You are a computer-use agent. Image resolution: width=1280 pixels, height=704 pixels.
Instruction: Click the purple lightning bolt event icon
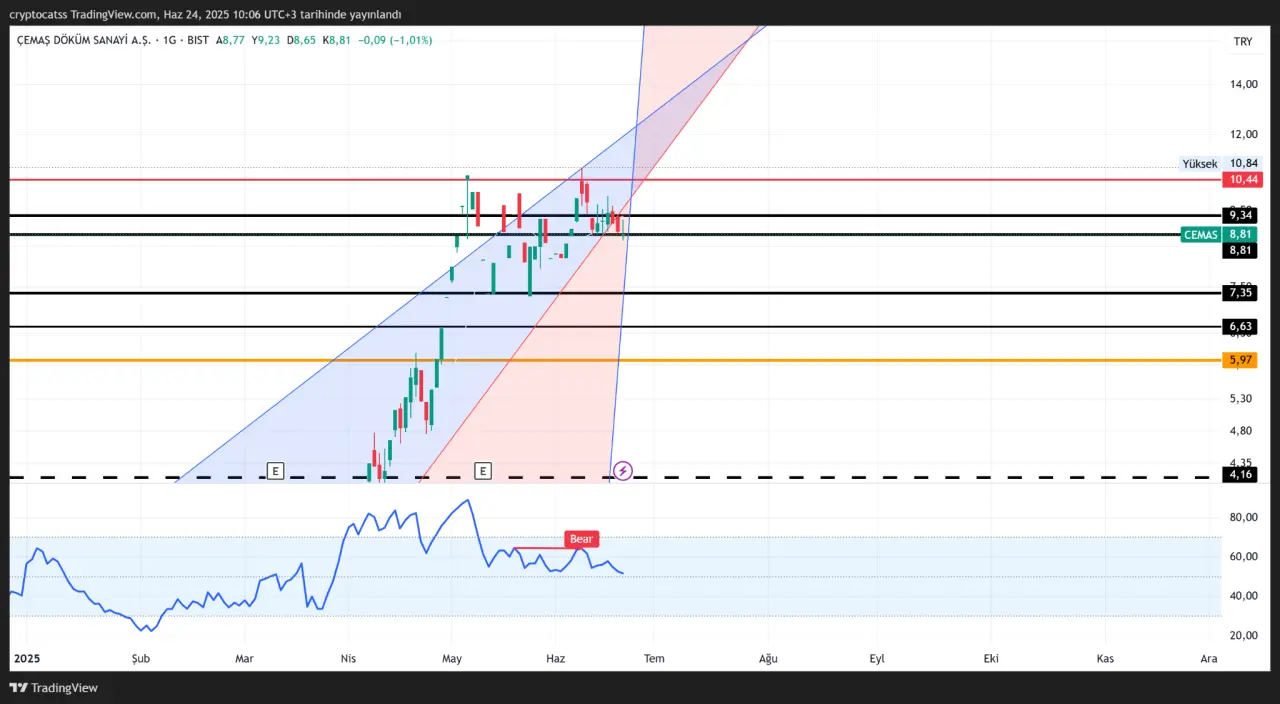[x=622, y=470]
